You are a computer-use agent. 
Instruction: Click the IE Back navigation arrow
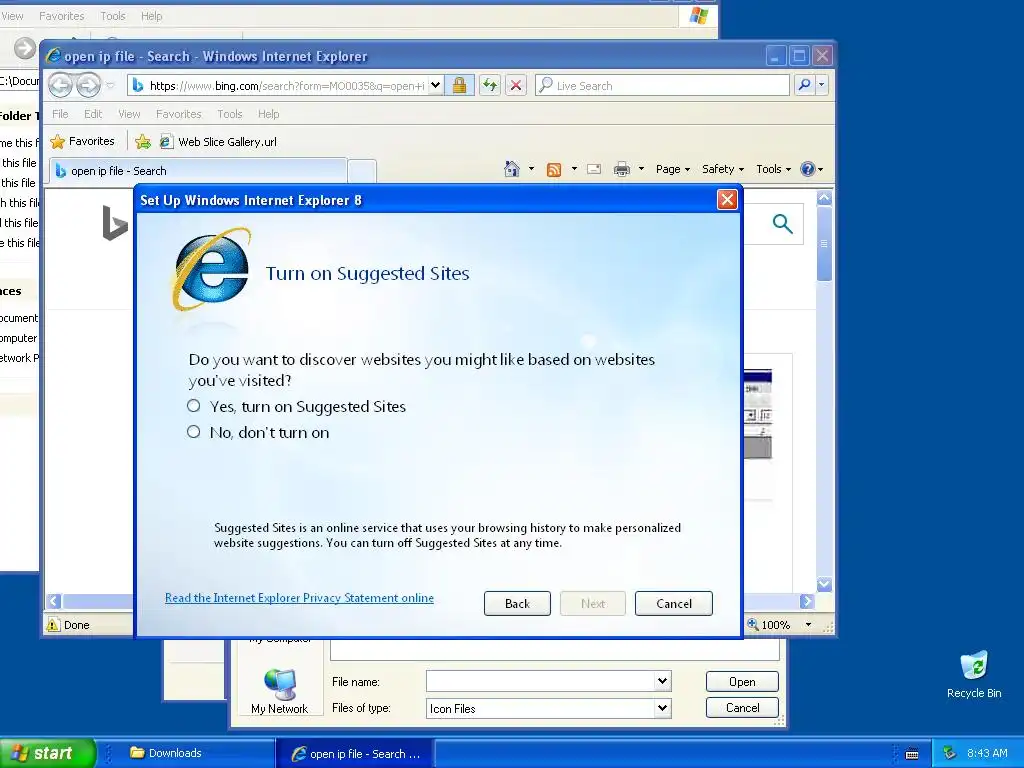click(x=60, y=85)
